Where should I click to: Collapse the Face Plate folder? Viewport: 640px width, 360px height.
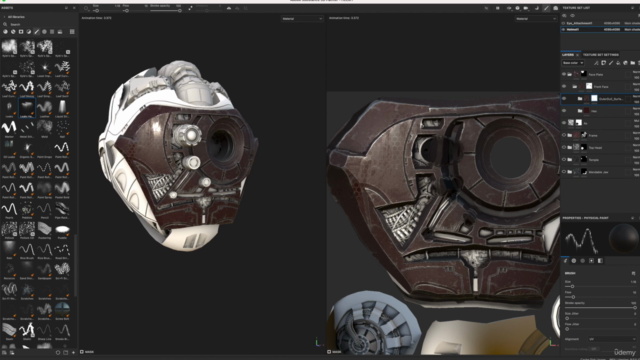coord(570,74)
